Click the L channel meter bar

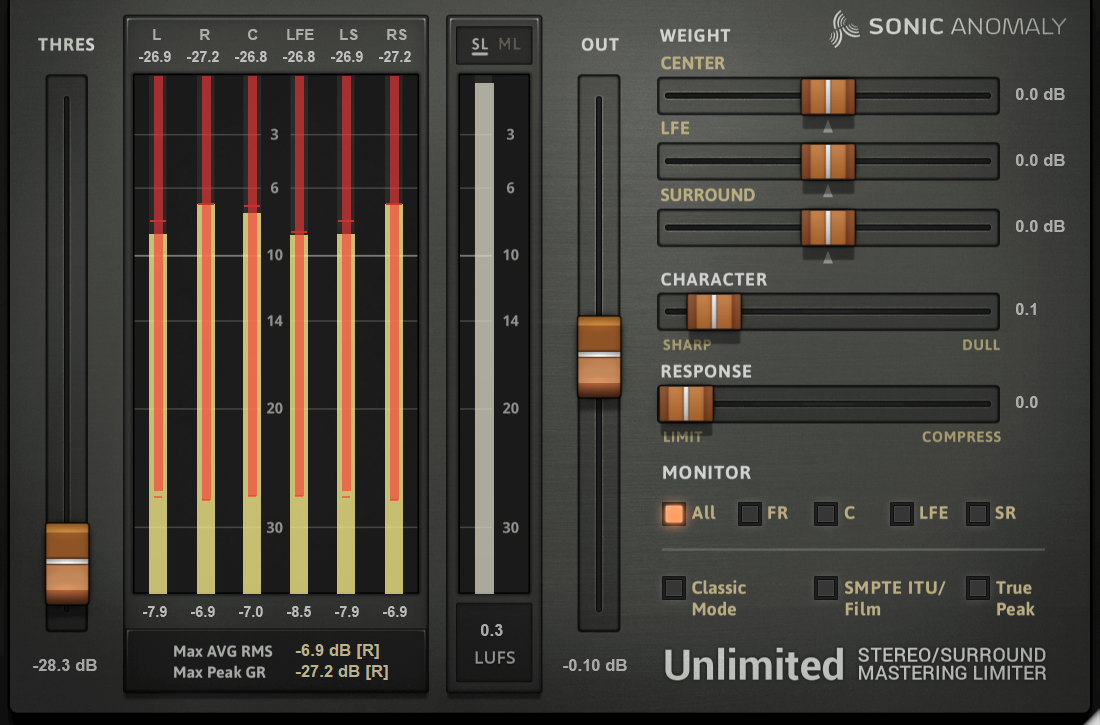click(x=158, y=335)
